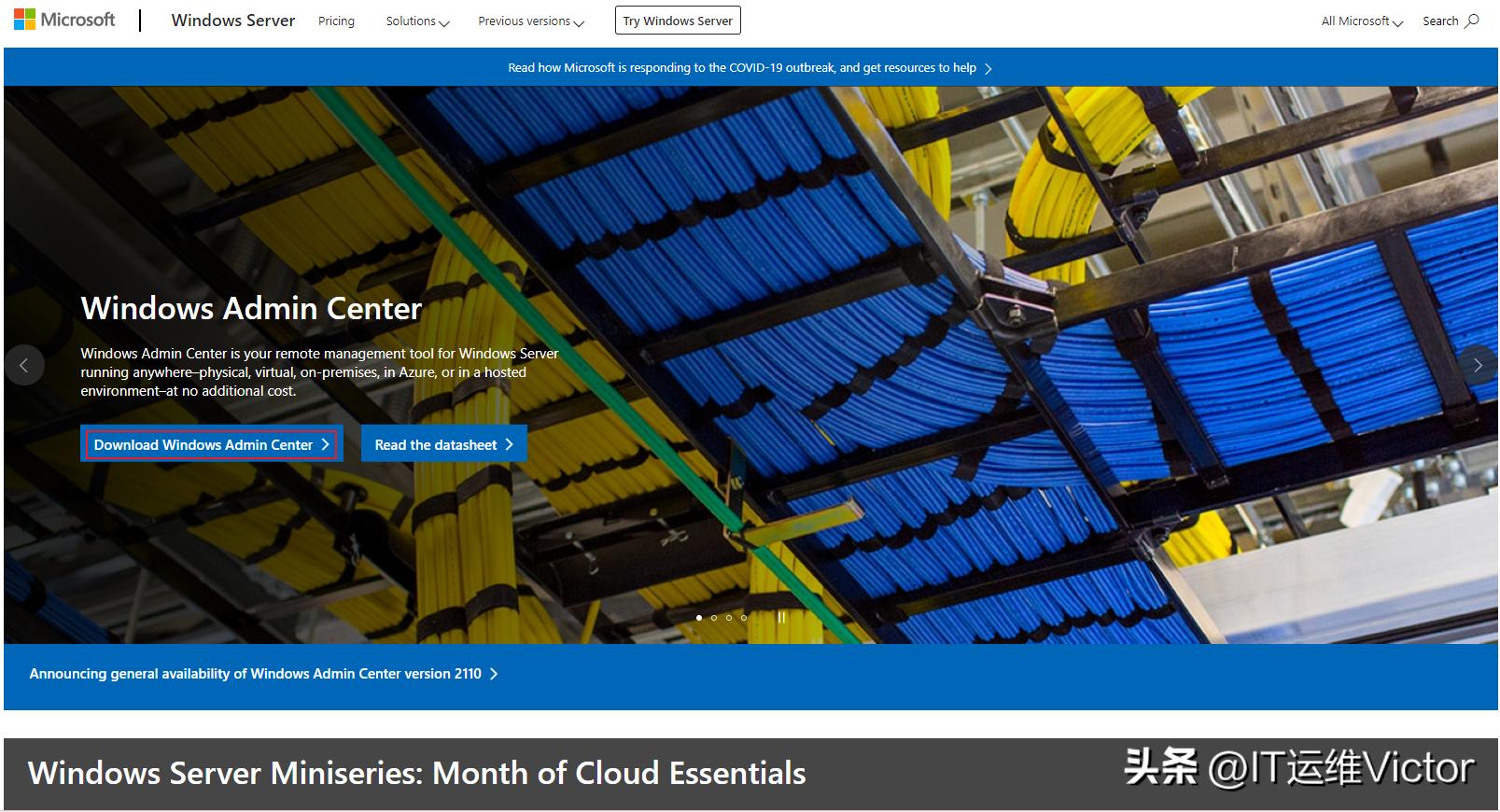Open Search with the magnifier icon
The width and height of the screenshot is (1500, 812).
click(1451, 21)
